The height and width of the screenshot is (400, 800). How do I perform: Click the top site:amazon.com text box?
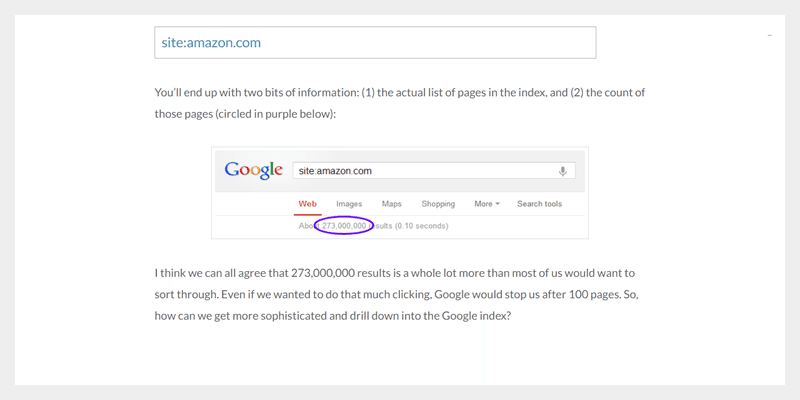click(x=375, y=43)
